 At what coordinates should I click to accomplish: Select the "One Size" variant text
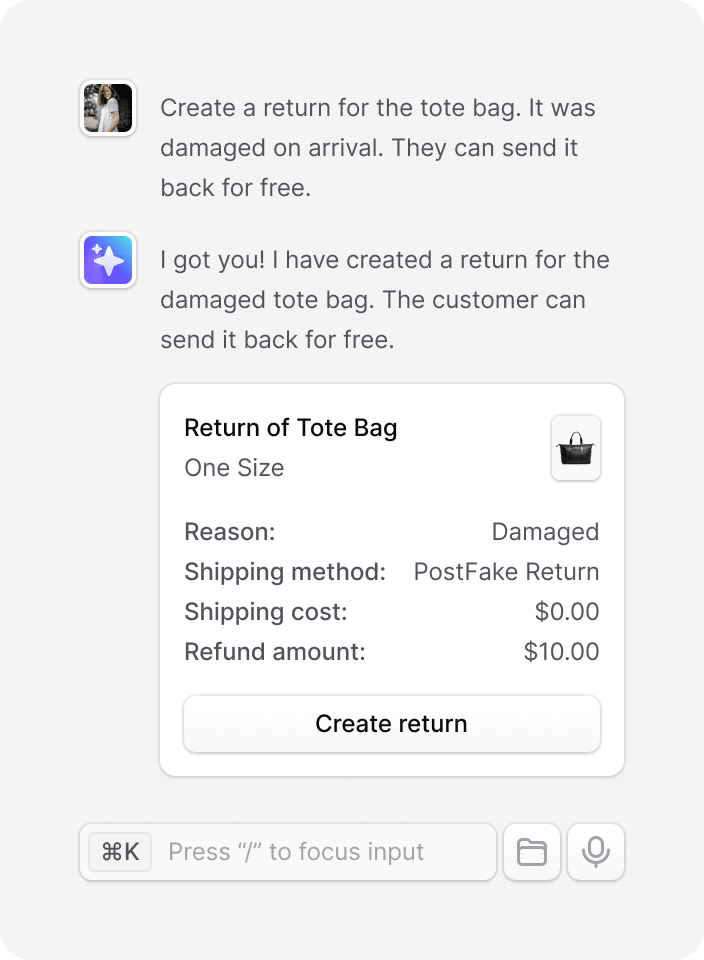(x=234, y=468)
